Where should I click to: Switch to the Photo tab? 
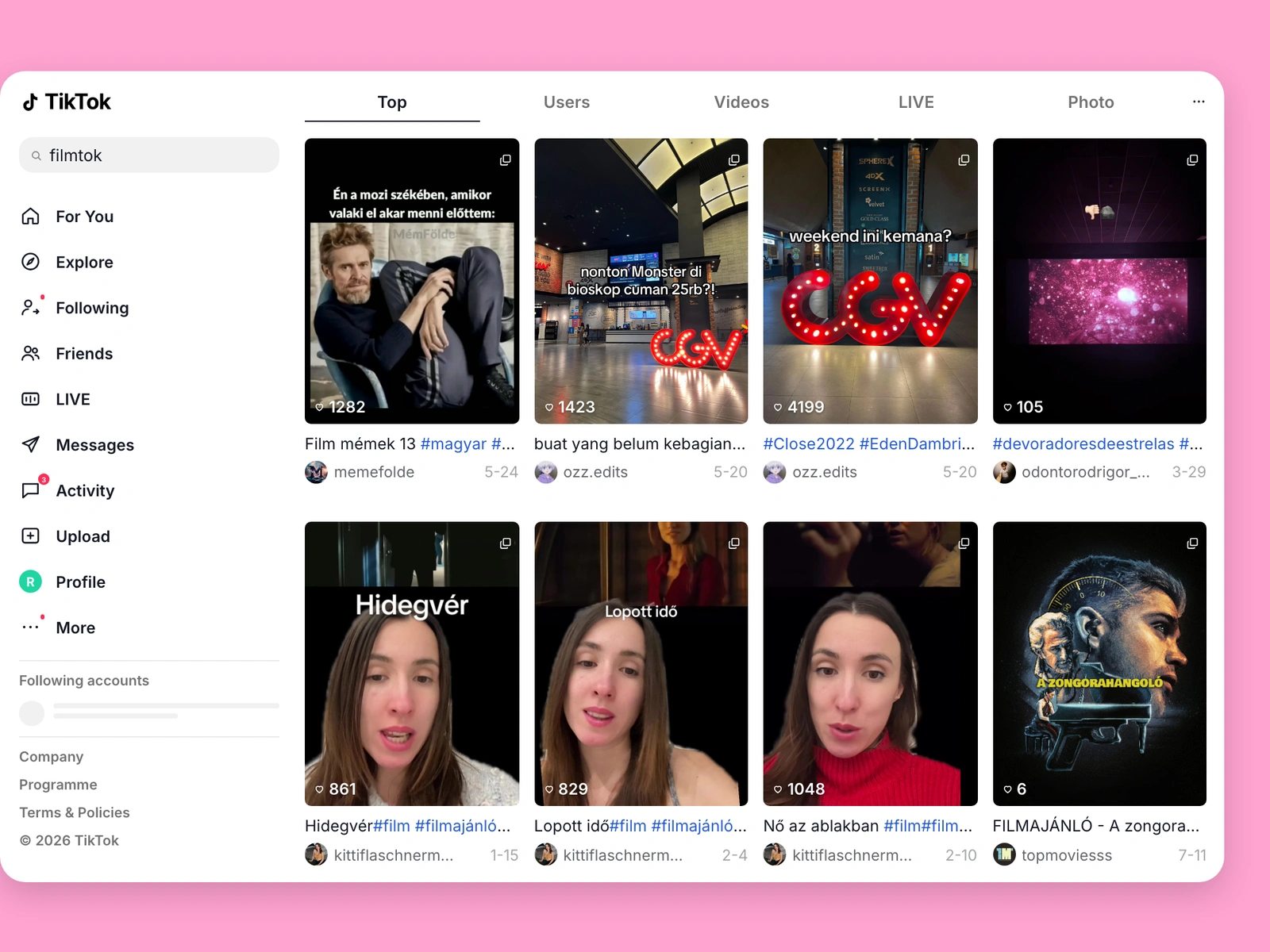click(1091, 102)
